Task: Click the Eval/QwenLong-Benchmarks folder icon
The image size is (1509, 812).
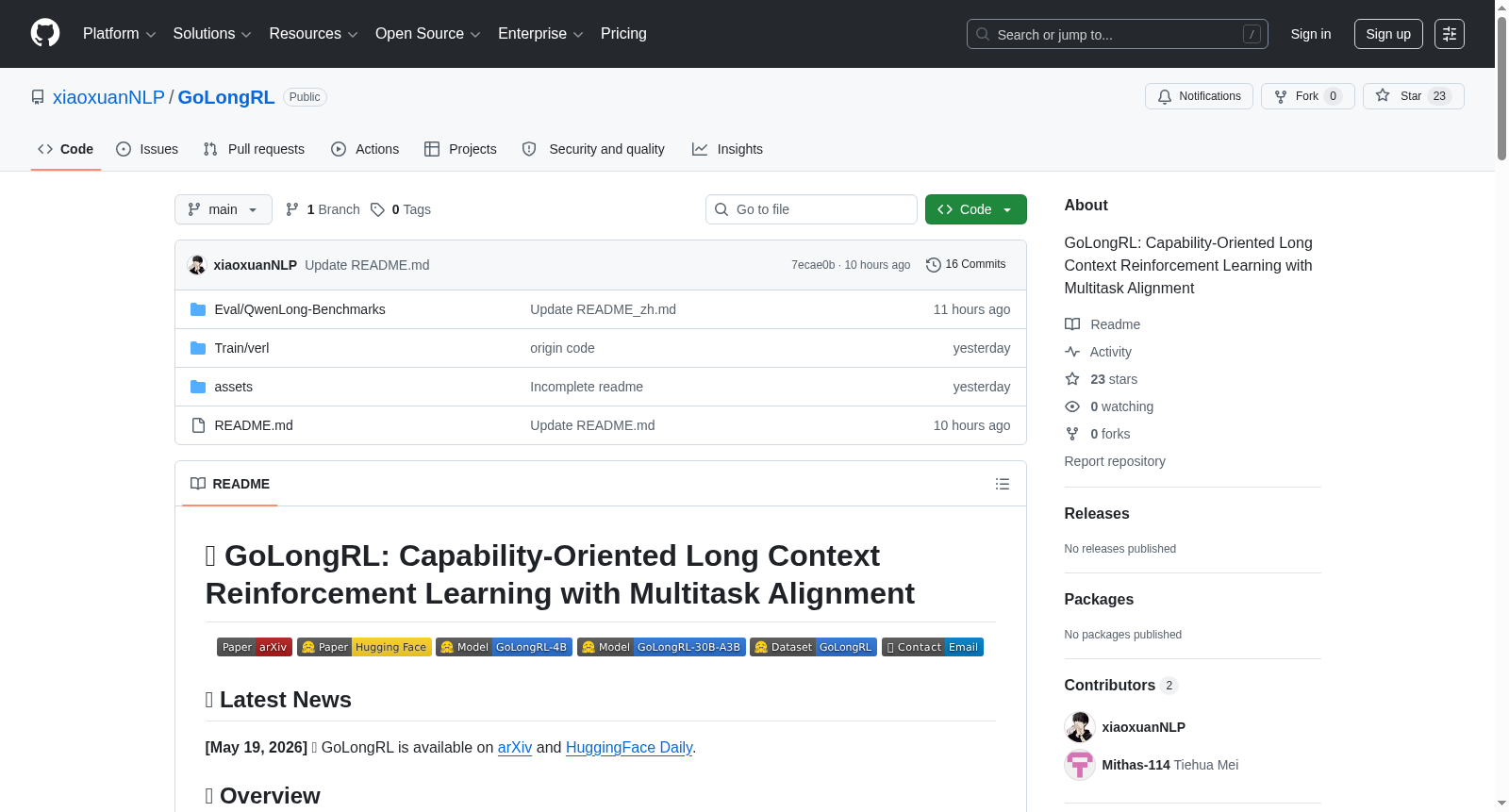Action: click(x=198, y=309)
